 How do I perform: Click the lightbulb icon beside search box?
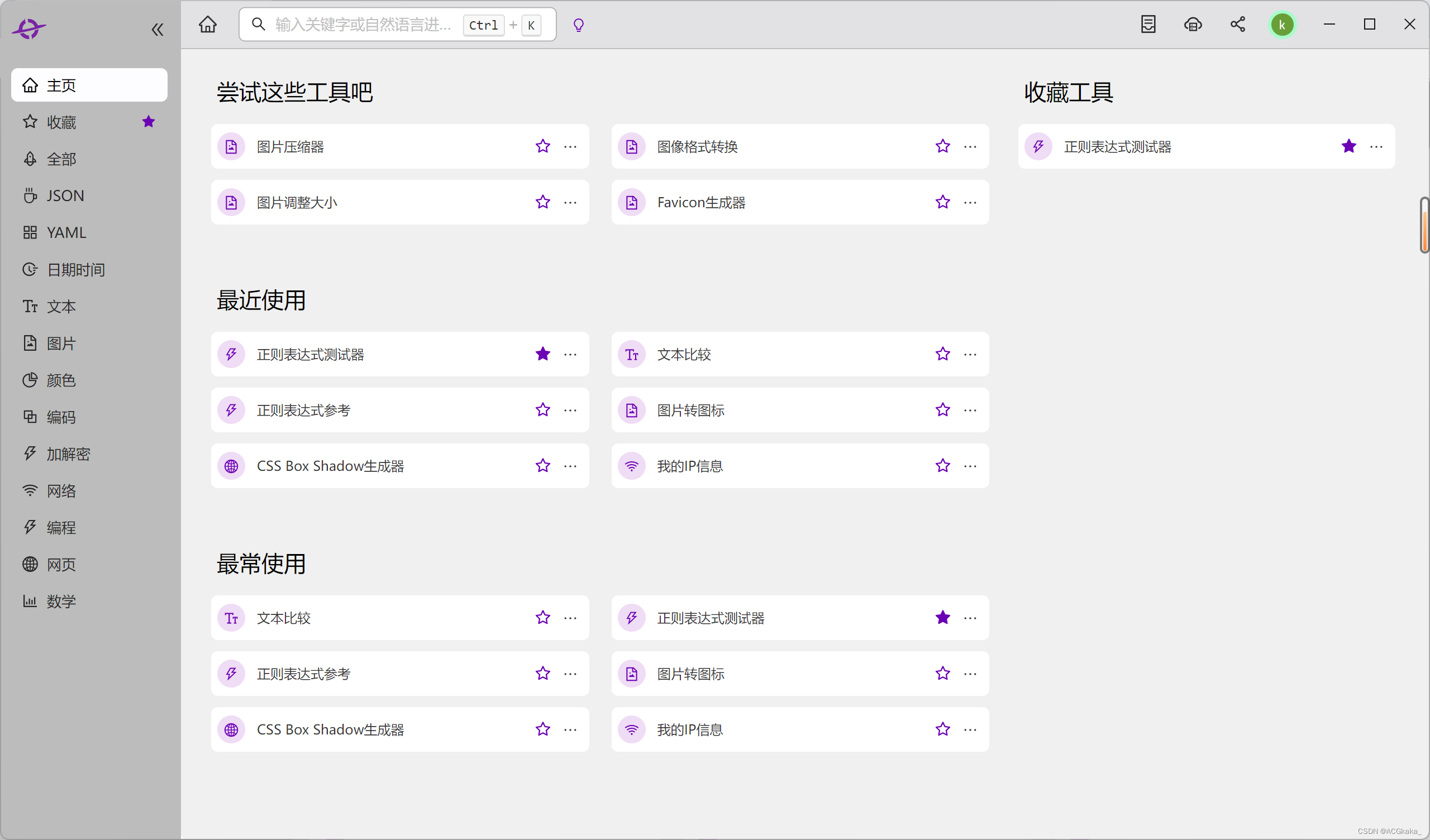578,25
